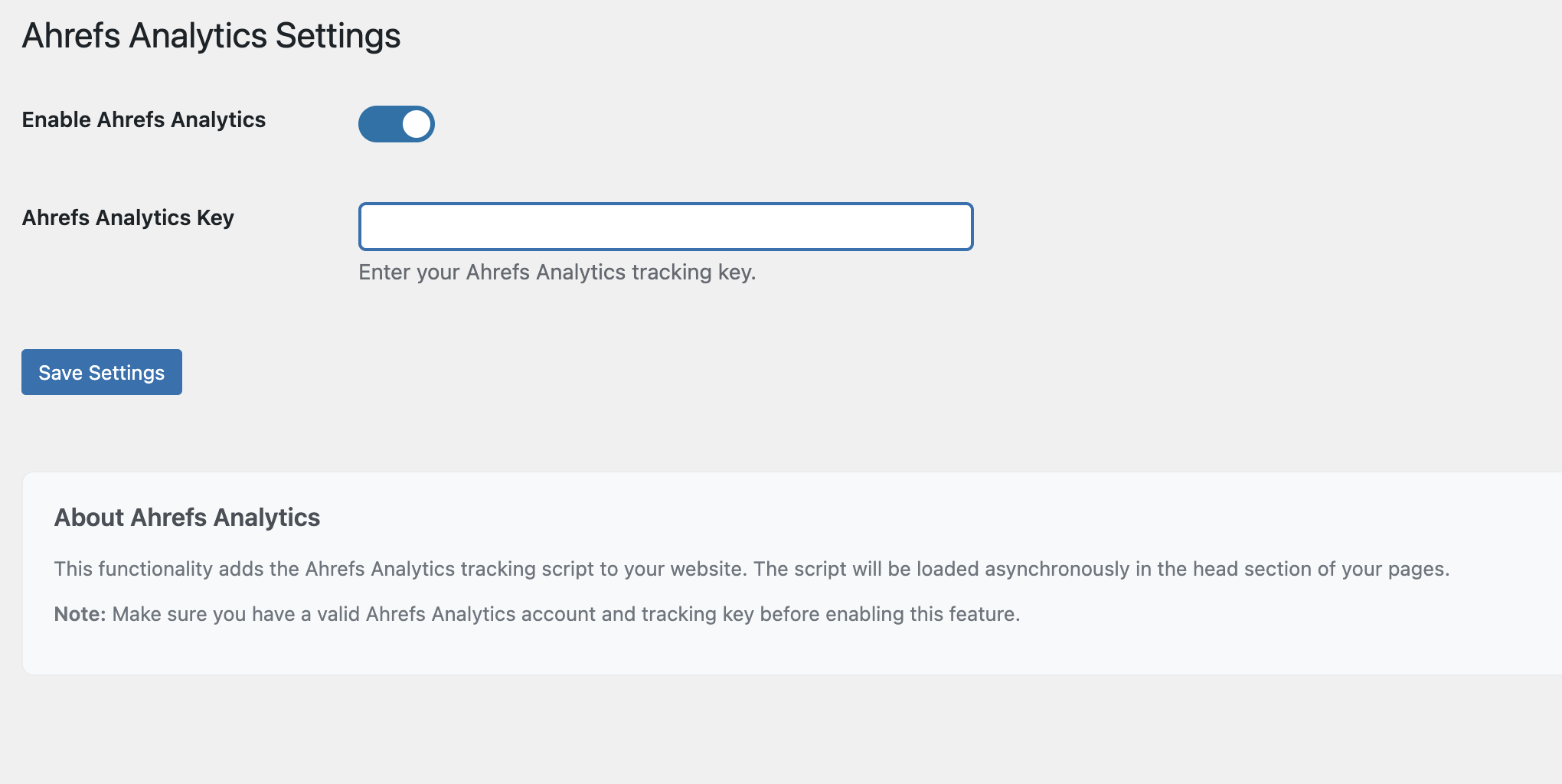
Task: Click the bold "Note:" text
Action: coord(80,615)
